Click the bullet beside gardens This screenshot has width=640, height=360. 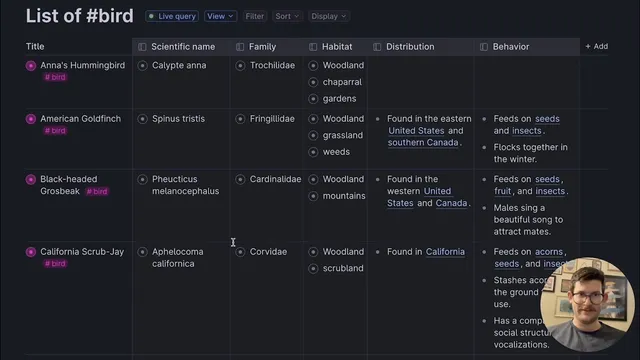tap(313, 99)
